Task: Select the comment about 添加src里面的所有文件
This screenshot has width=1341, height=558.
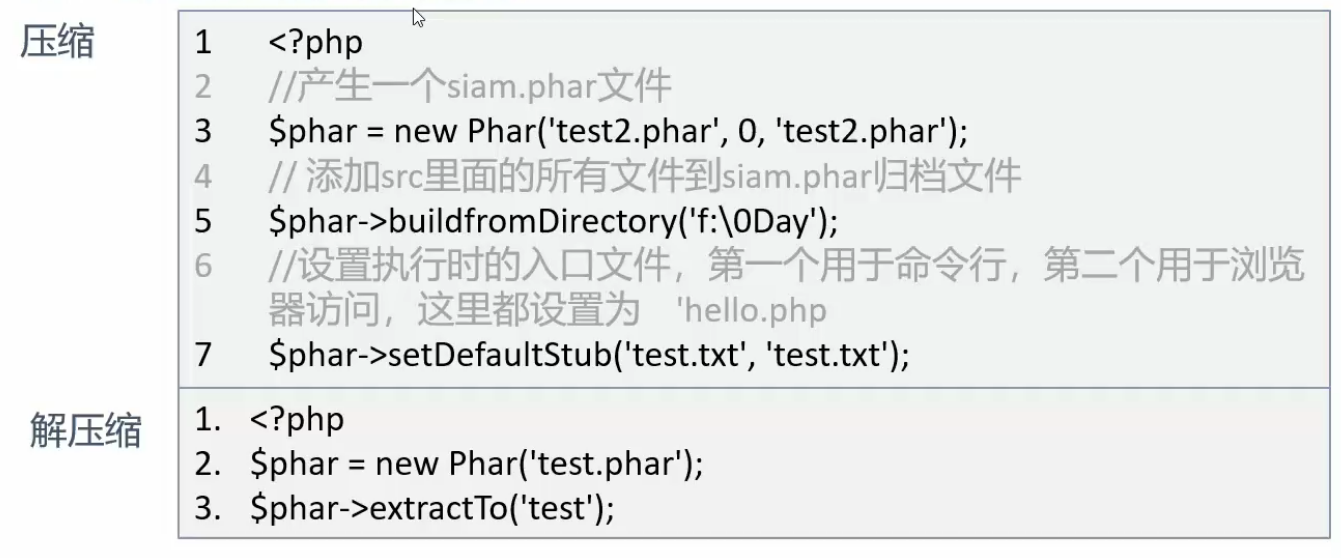Action: [x=644, y=176]
